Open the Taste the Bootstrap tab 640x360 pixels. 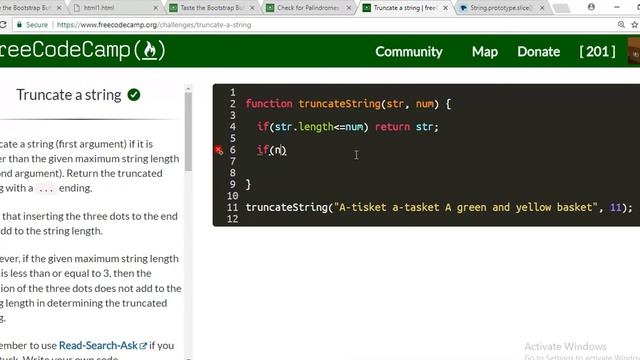point(212,8)
